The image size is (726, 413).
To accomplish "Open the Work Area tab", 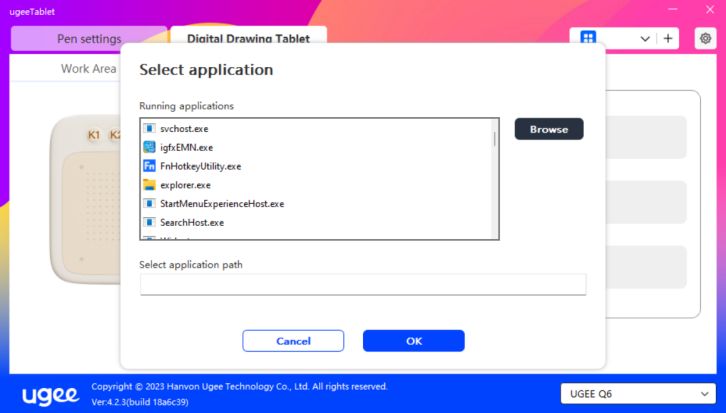I will (89, 69).
